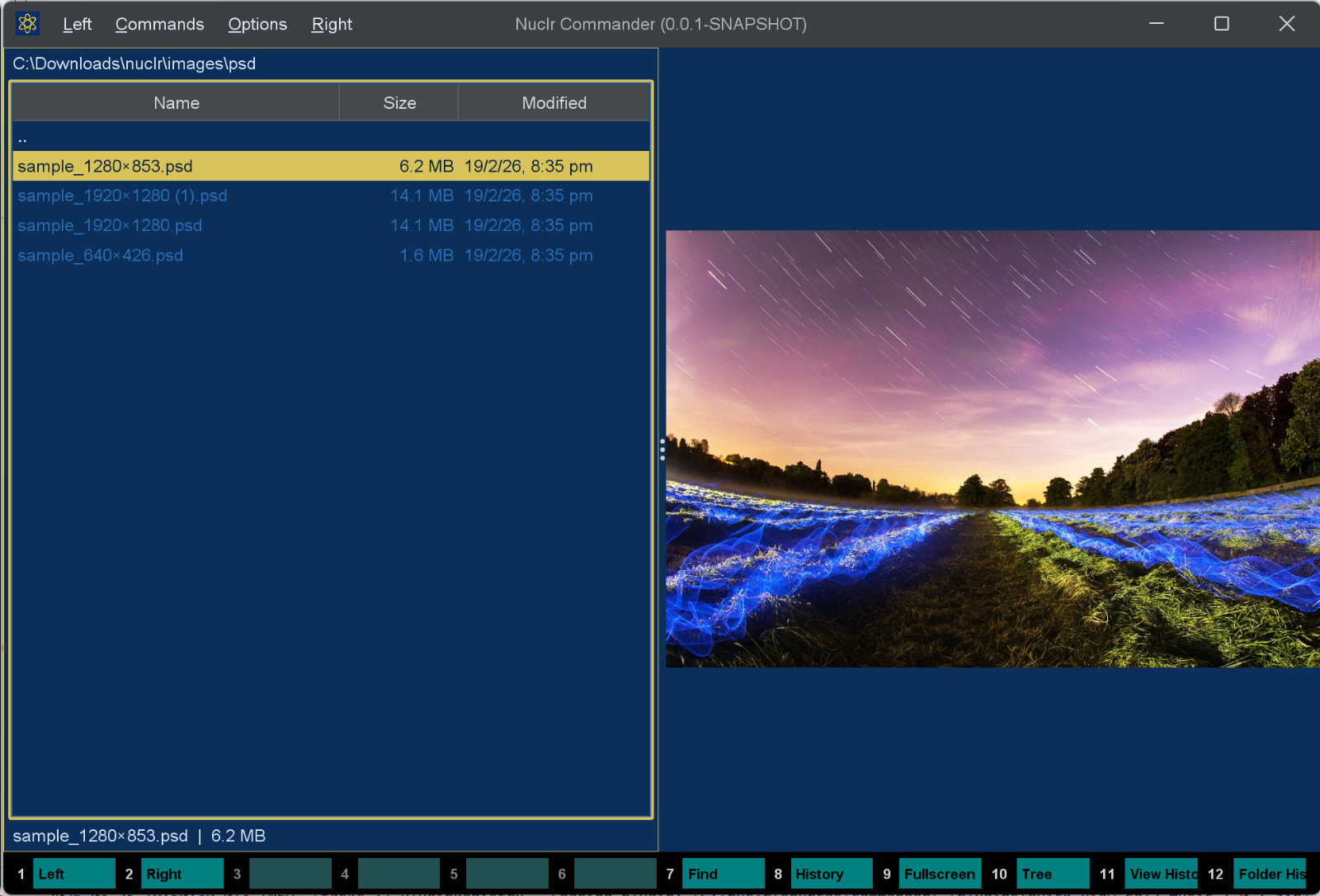Click the F7 Find function button
The image size is (1320, 896).
tap(723, 874)
